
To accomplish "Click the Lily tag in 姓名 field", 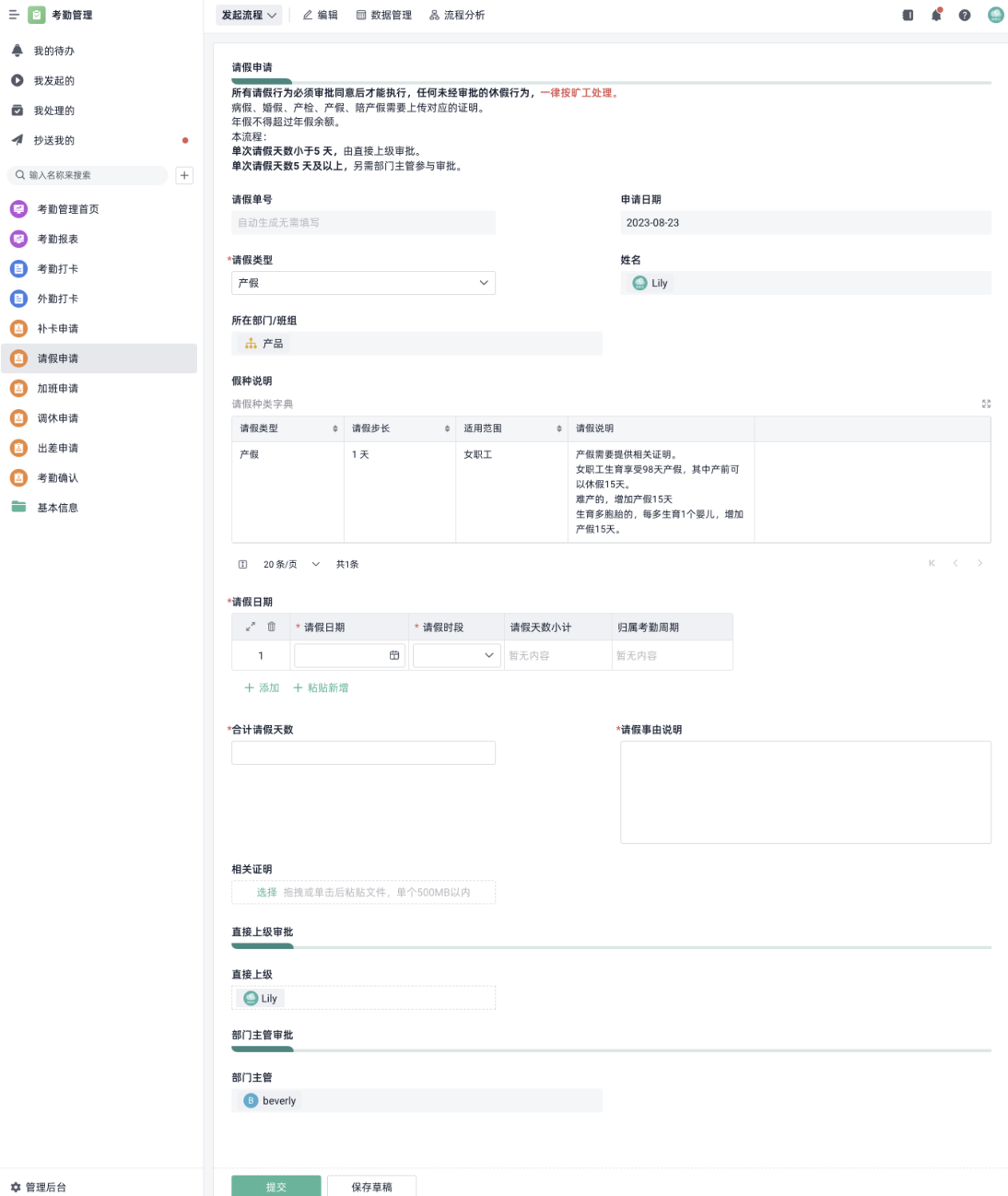I will [651, 283].
